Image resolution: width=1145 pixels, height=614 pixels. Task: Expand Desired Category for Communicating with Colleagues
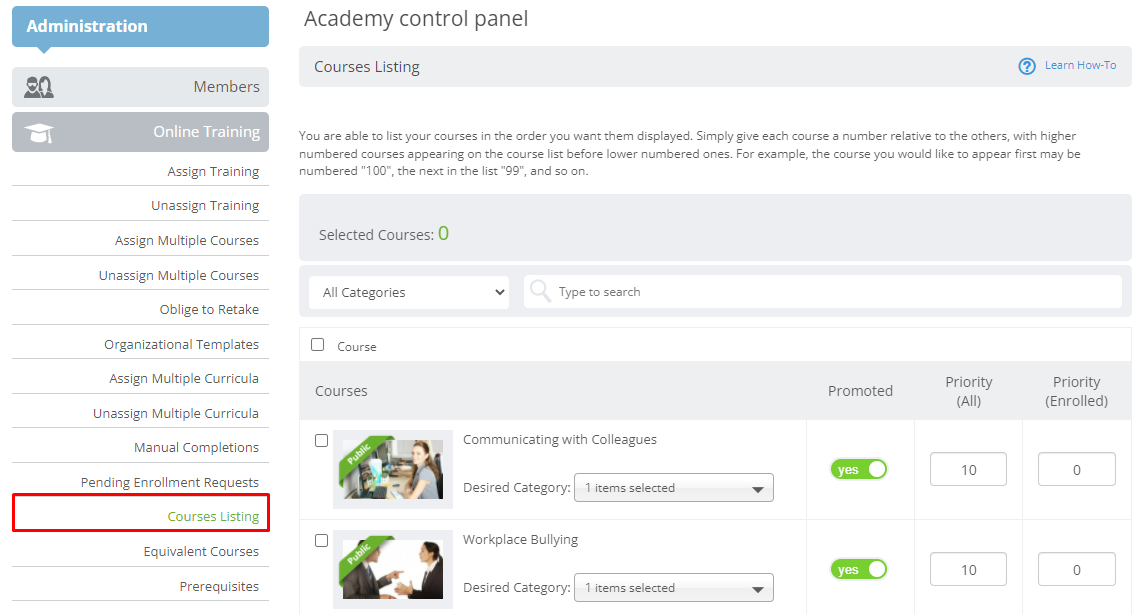[673, 488]
